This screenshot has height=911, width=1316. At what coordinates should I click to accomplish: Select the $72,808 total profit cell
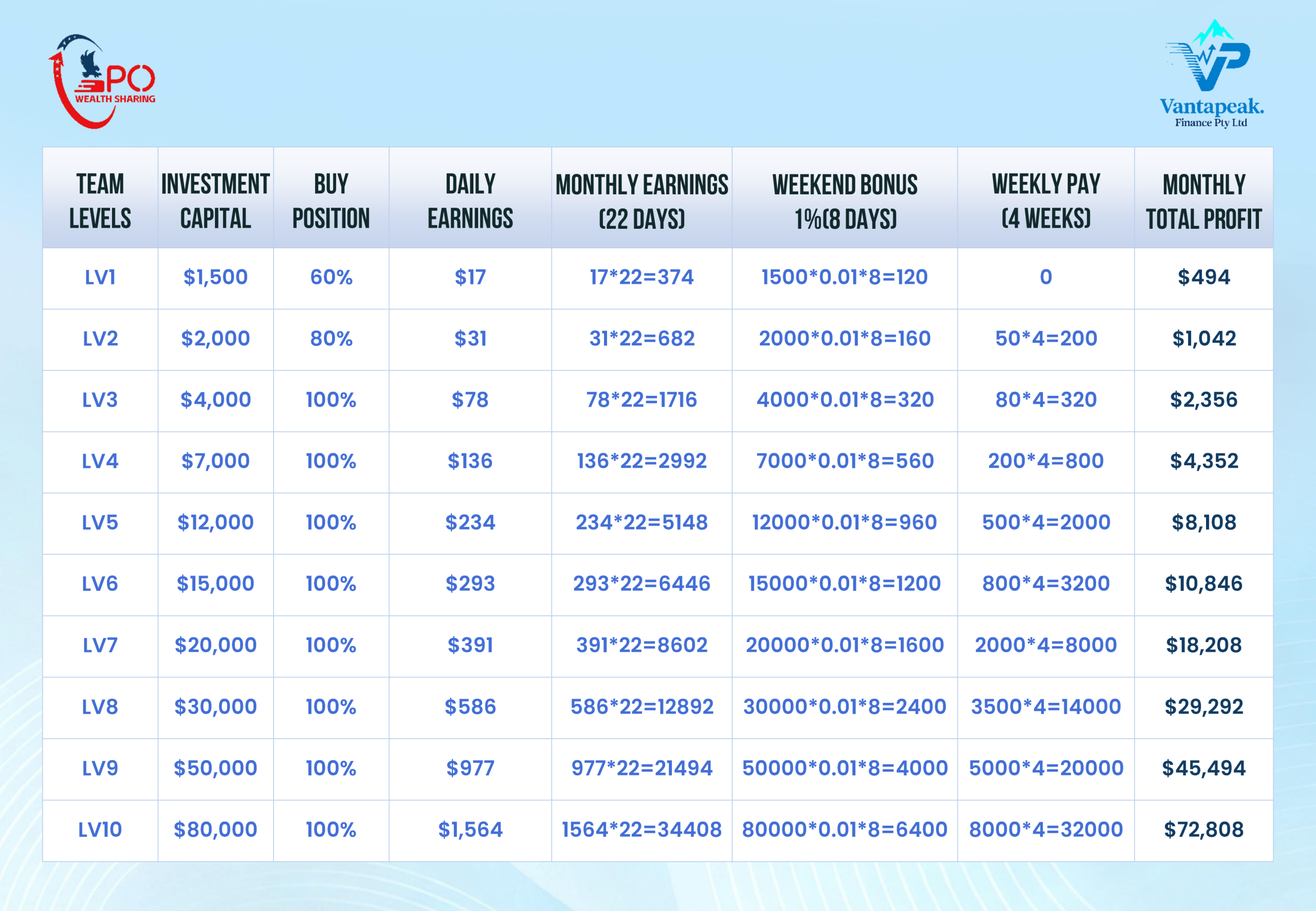click(x=1203, y=830)
